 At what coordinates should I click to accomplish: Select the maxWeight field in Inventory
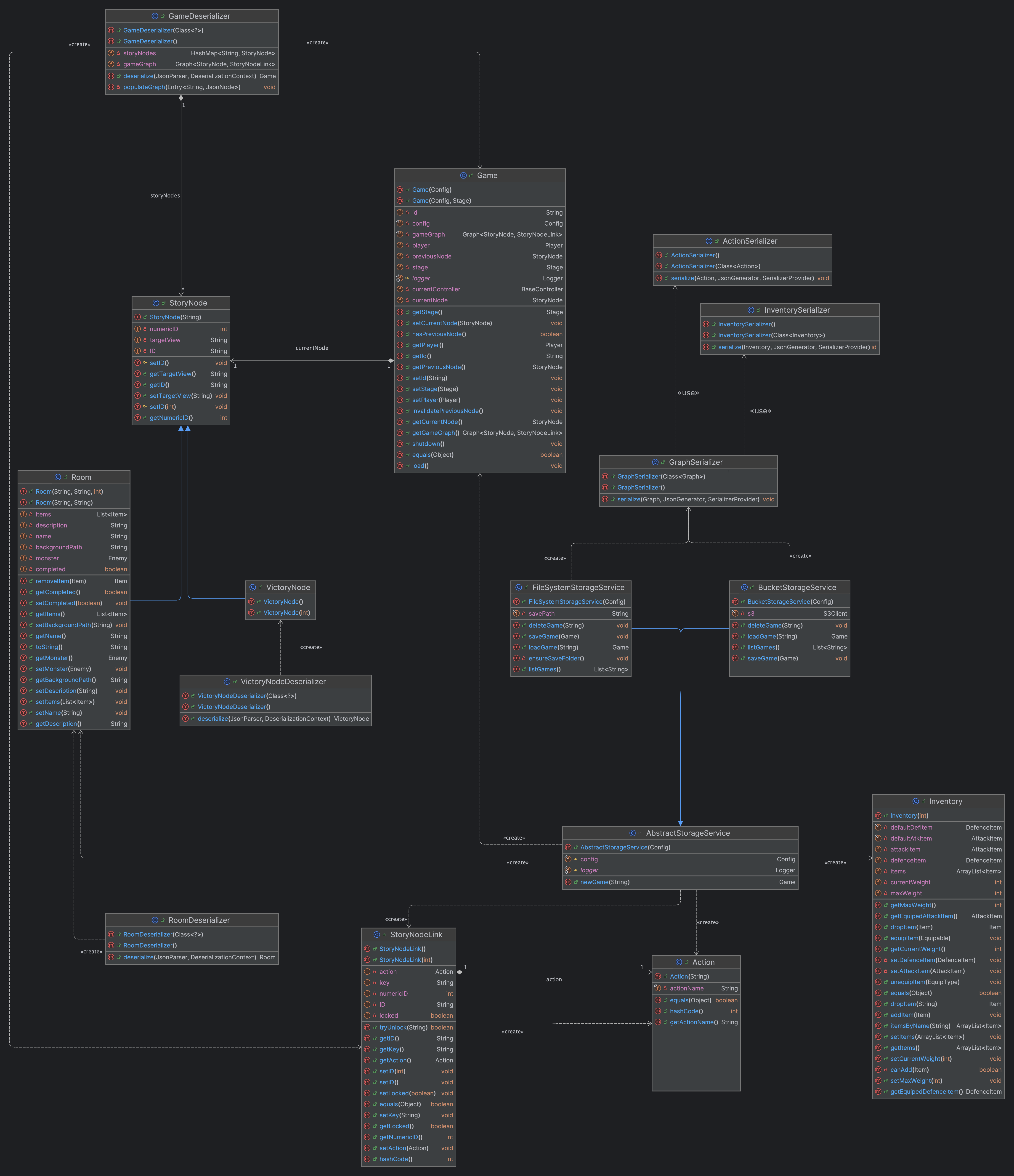click(x=939, y=893)
